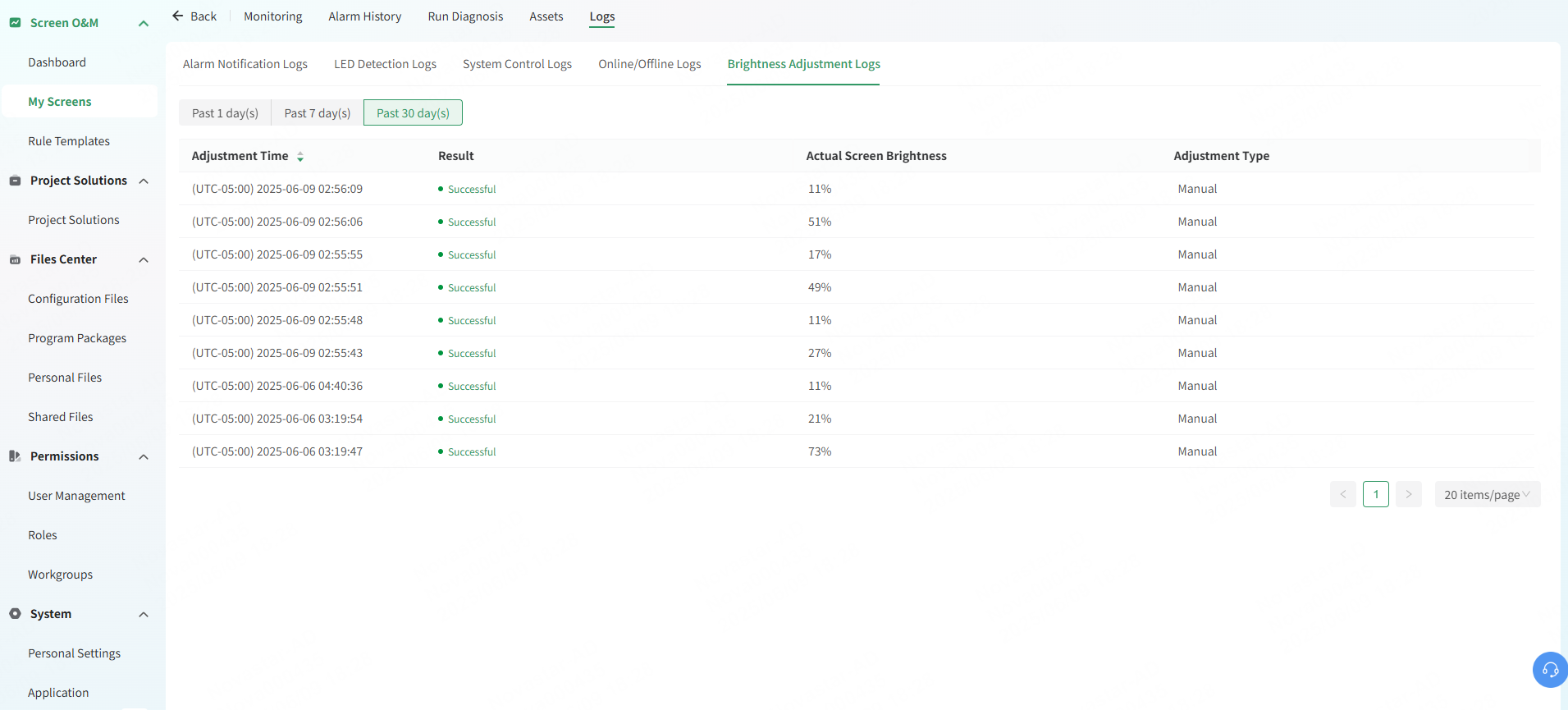The image size is (1568, 710).
Task: Collapse the Files Center section chevron
Action: (144, 259)
